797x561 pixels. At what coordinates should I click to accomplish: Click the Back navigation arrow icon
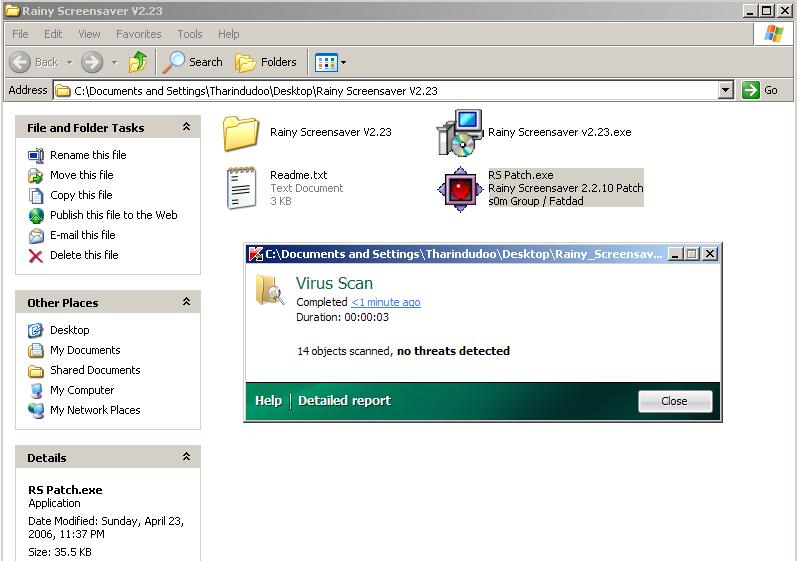(20, 62)
